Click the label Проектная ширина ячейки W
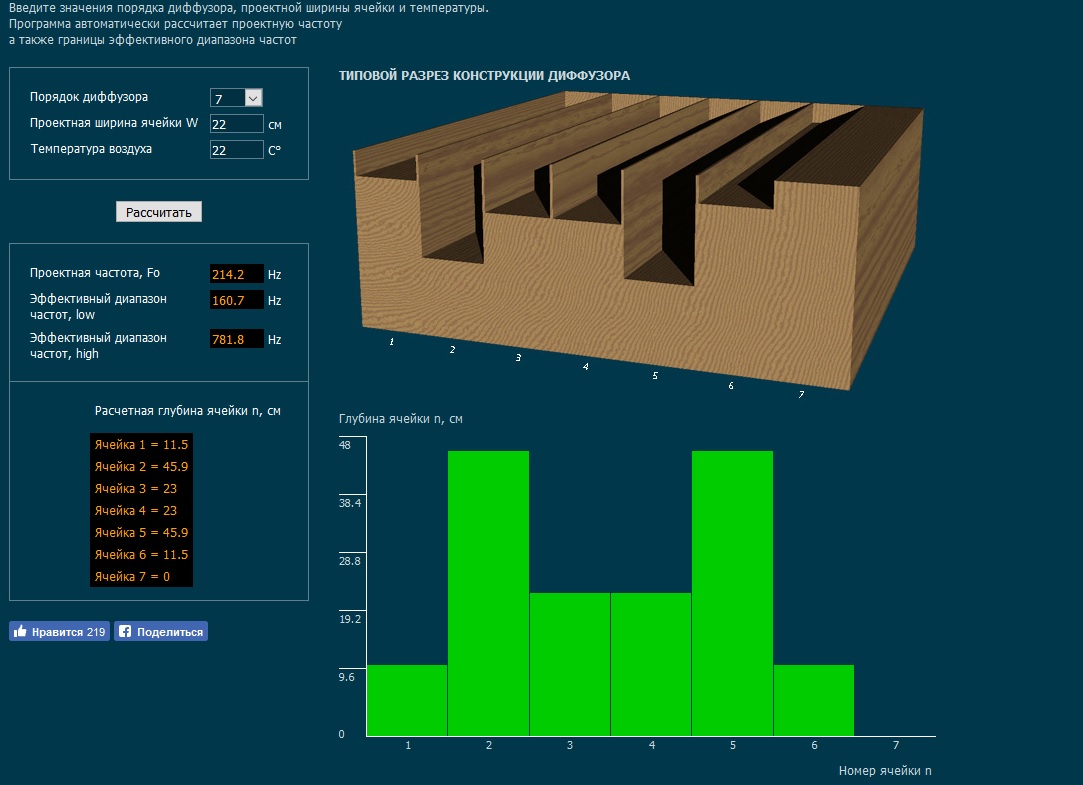The height and width of the screenshot is (785, 1083). [113, 123]
